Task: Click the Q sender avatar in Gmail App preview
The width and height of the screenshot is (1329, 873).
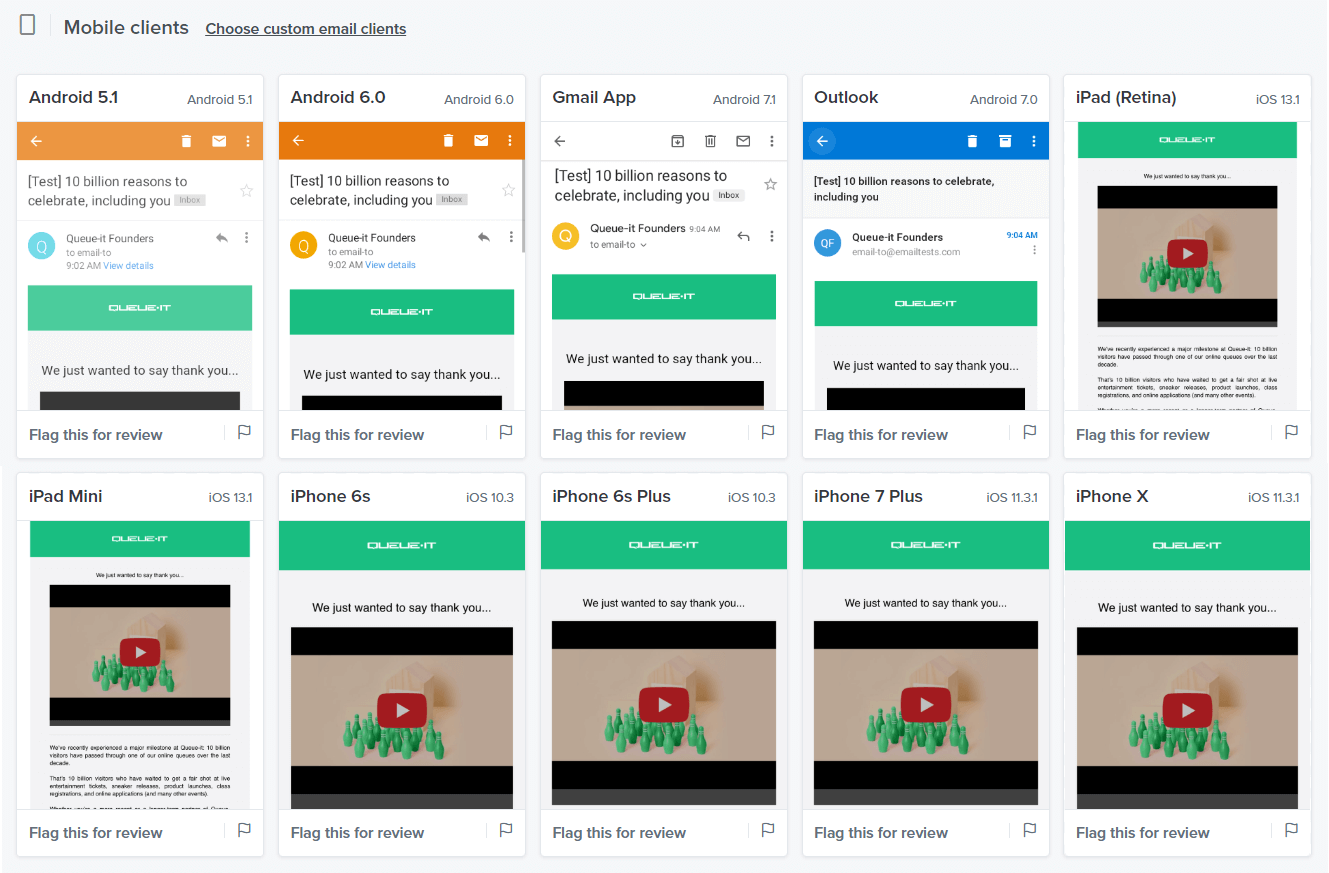Action: [x=565, y=236]
